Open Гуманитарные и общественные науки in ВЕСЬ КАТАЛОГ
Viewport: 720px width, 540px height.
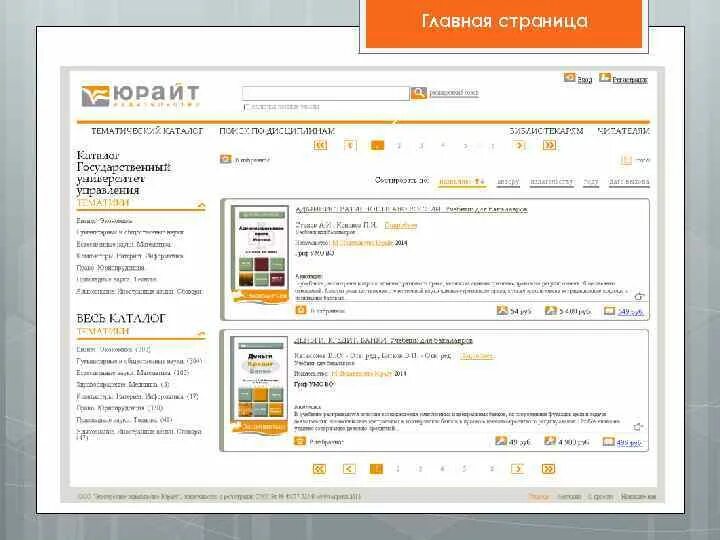[x=139, y=361]
